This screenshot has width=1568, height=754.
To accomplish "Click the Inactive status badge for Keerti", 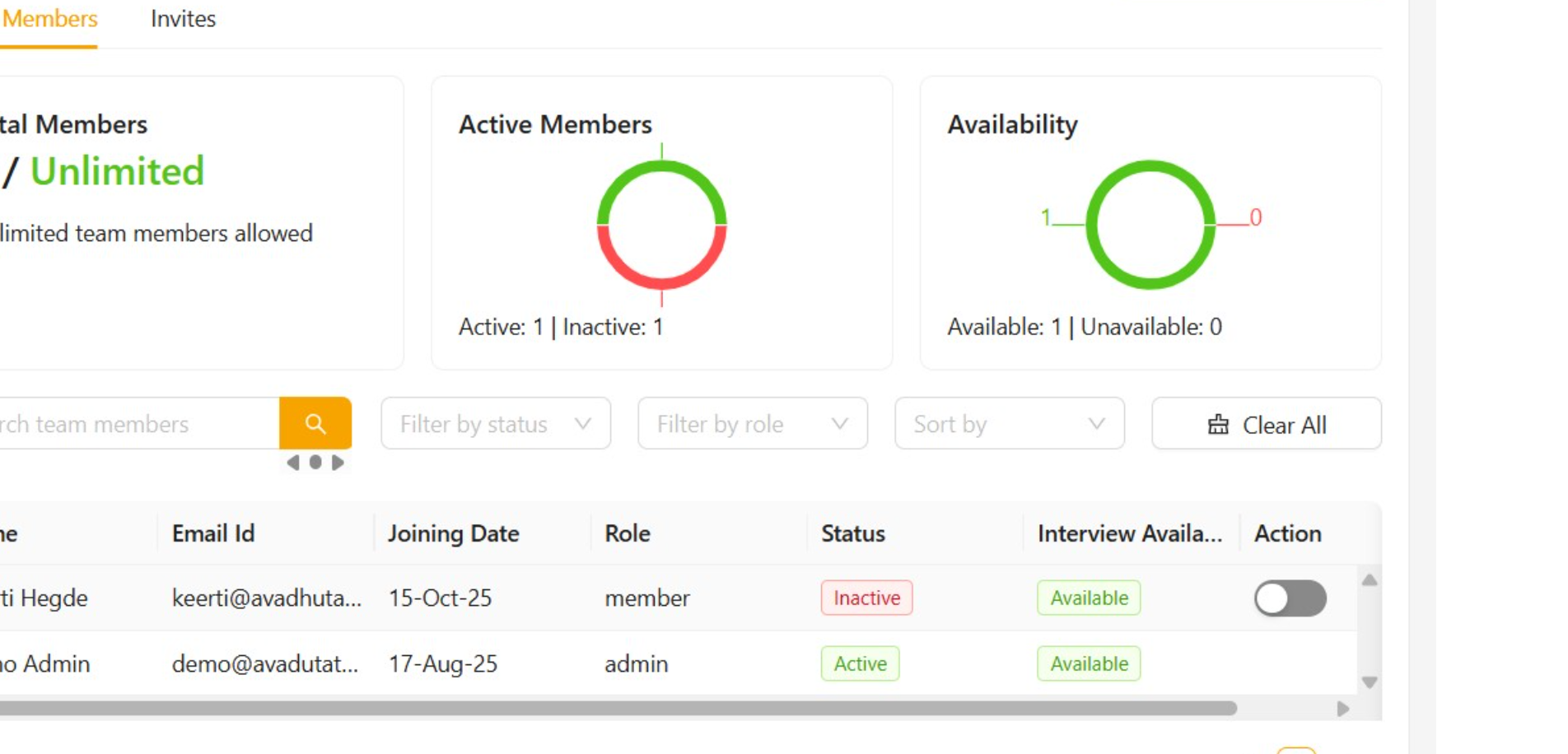I will (866, 598).
